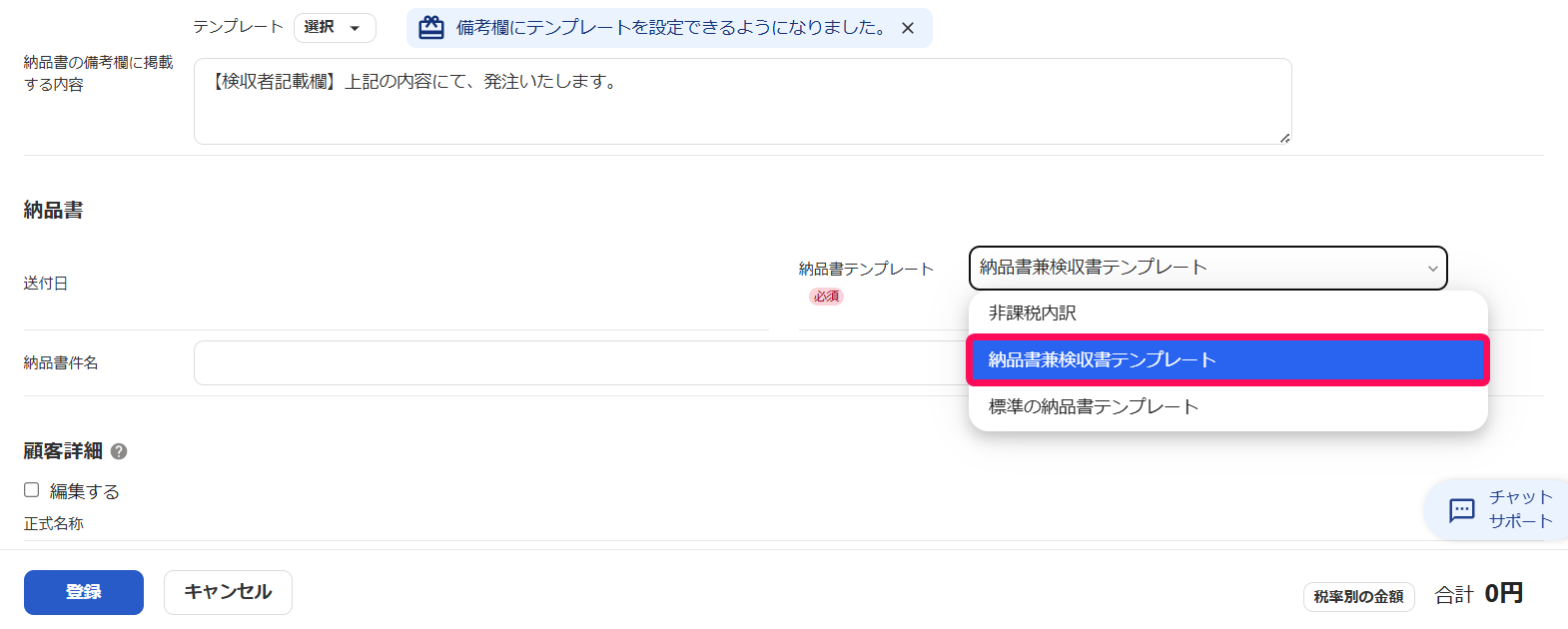Click the 納品書件名 input field
The image size is (1568, 629).
click(x=580, y=363)
